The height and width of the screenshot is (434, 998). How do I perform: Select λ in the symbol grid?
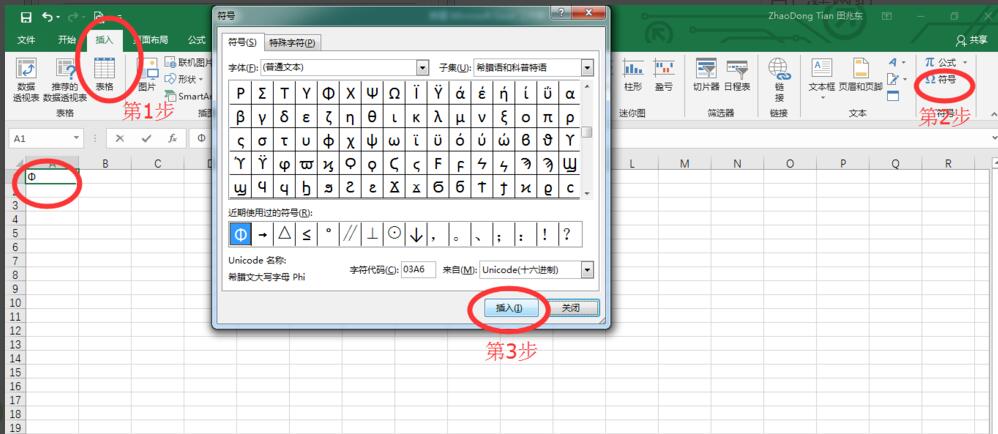pos(438,117)
